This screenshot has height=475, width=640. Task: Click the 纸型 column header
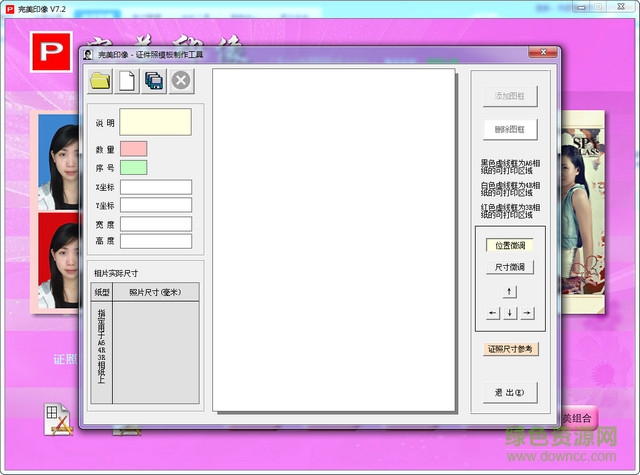point(102,292)
